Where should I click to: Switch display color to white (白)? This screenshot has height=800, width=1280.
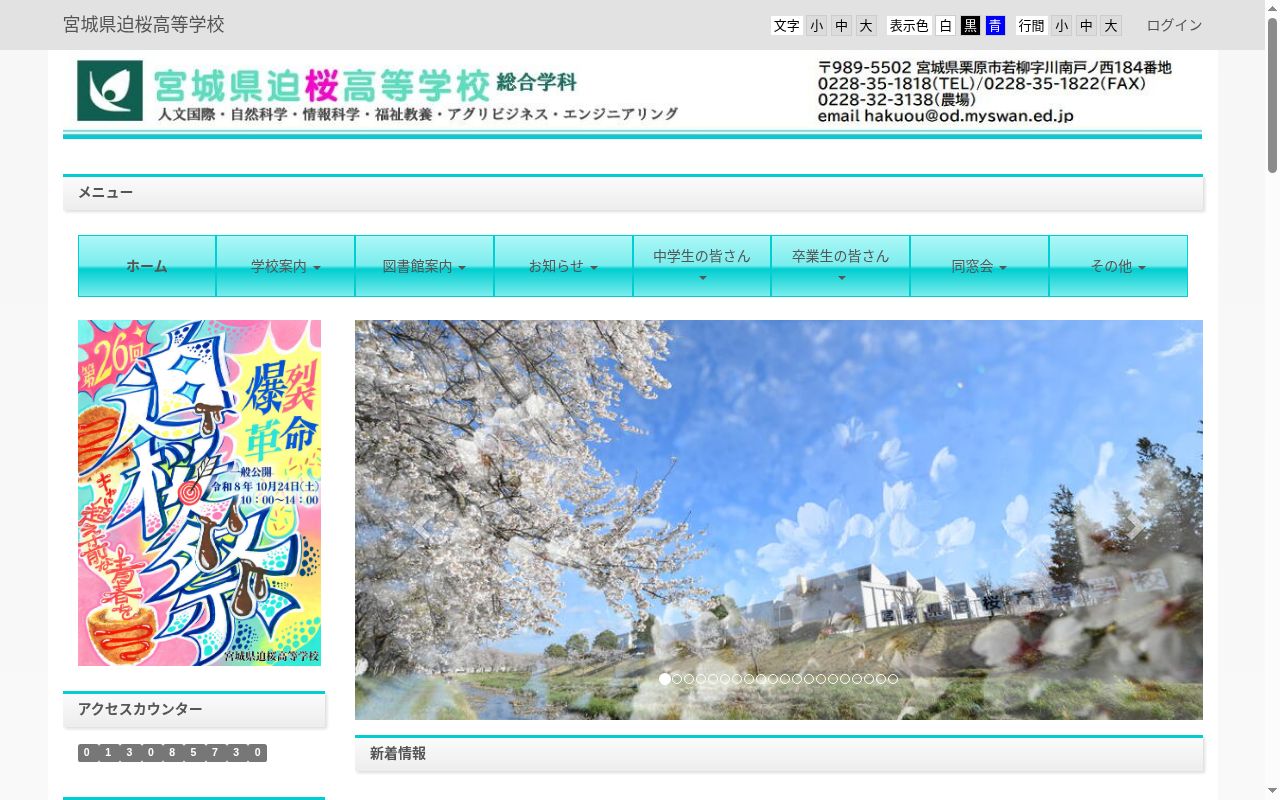945,26
